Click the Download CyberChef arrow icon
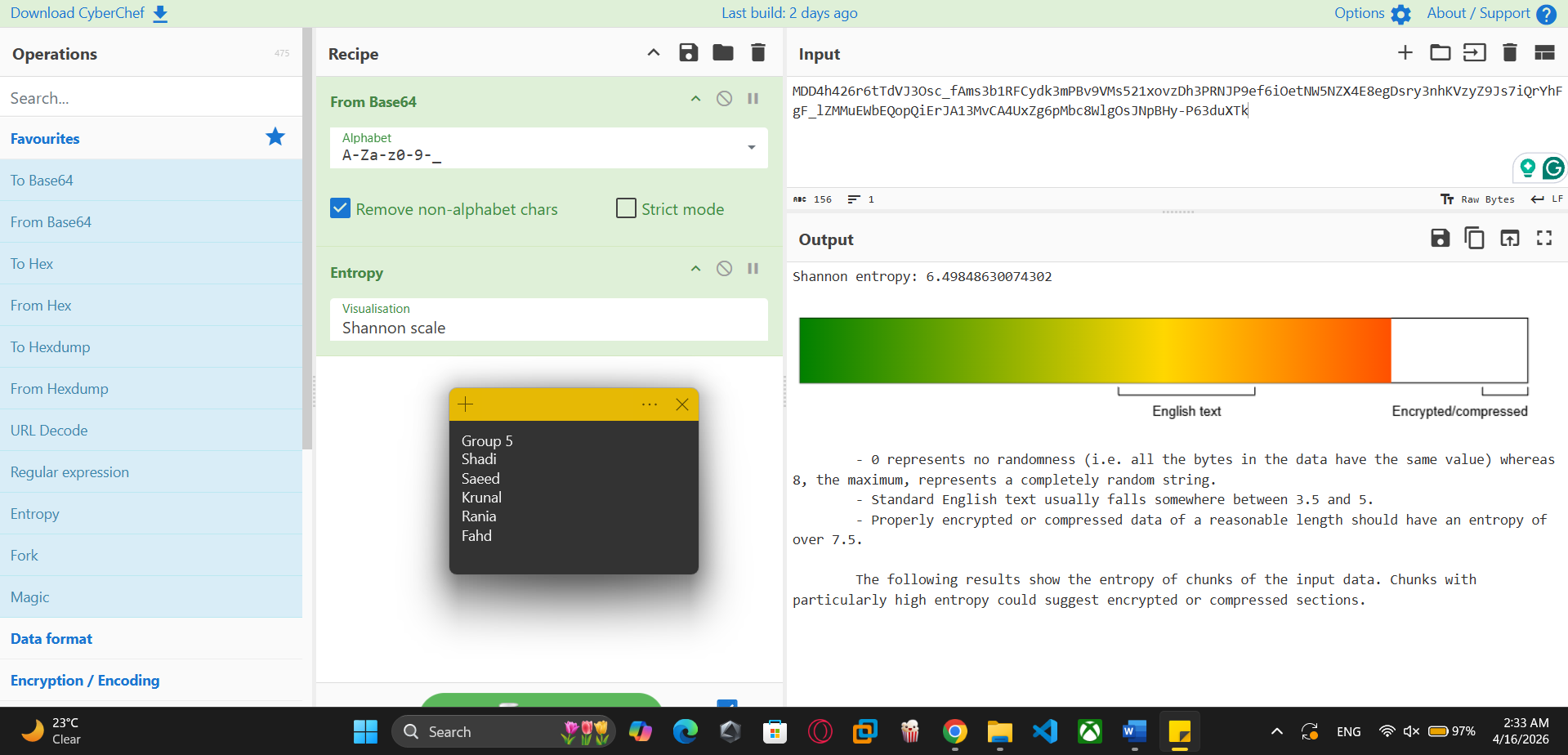The height and width of the screenshot is (755, 1568). pos(160,14)
